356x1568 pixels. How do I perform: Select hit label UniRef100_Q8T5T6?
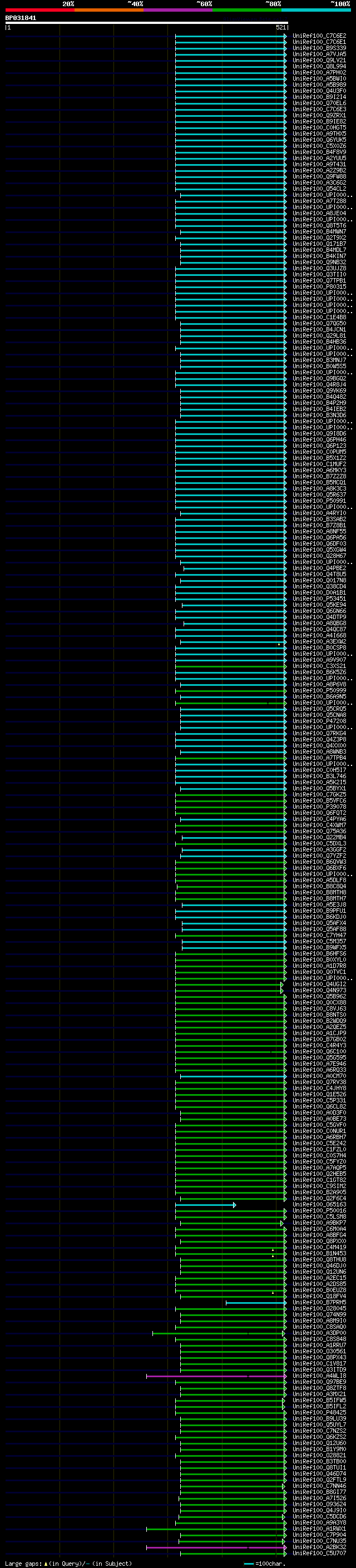pos(319,225)
